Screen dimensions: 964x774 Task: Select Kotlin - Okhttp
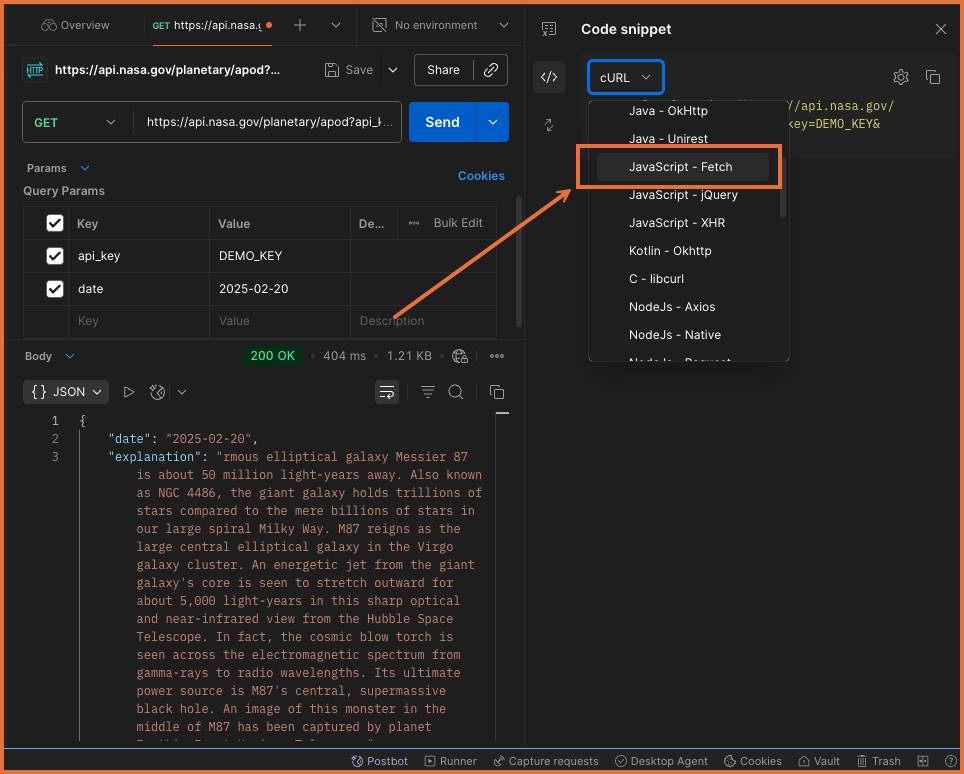tap(684, 251)
